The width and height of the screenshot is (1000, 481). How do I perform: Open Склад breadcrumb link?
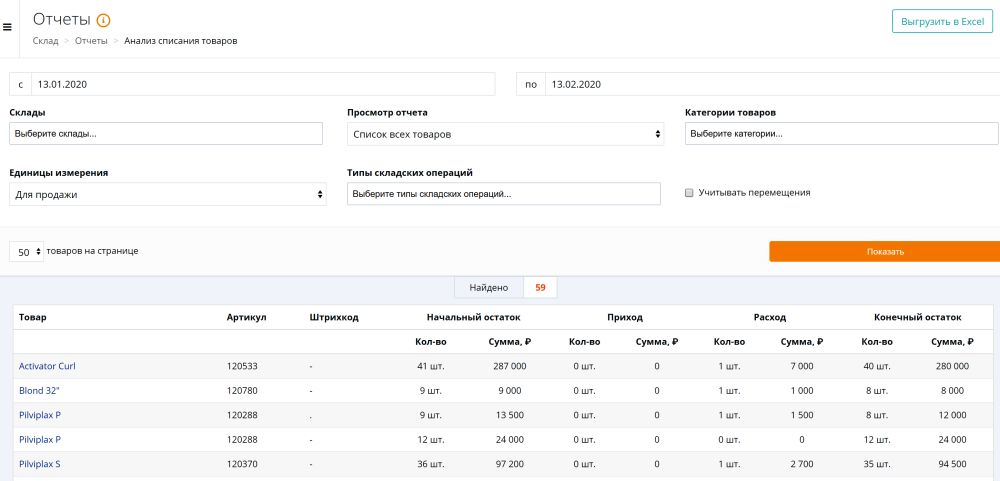(45, 41)
